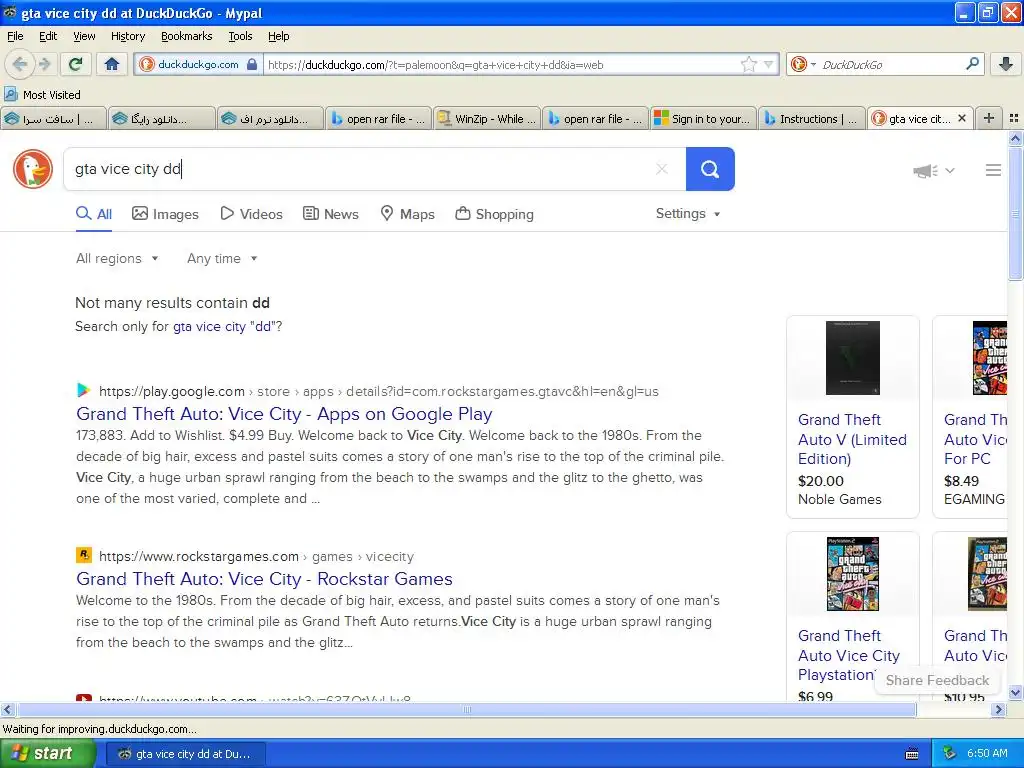The width and height of the screenshot is (1024, 768).
Task: Open Grand Theft Auto Vice City Playstation product
Action: click(x=848, y=655)
